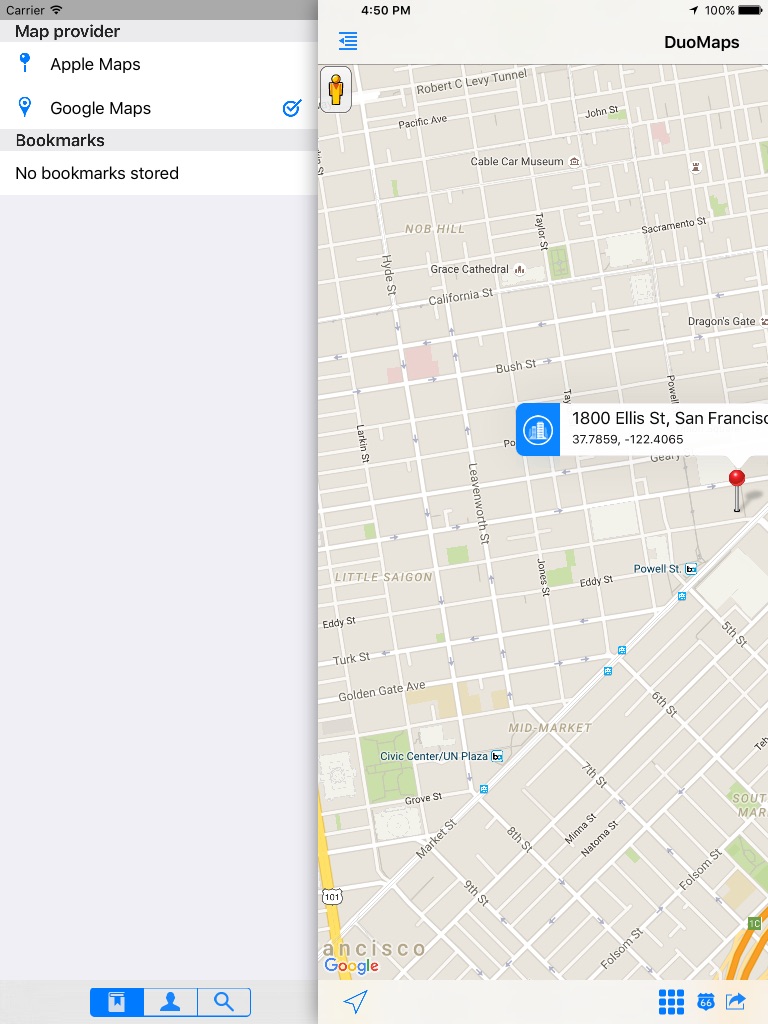
Task: Open Street View with the pegman icon
Action: (336, 89)
